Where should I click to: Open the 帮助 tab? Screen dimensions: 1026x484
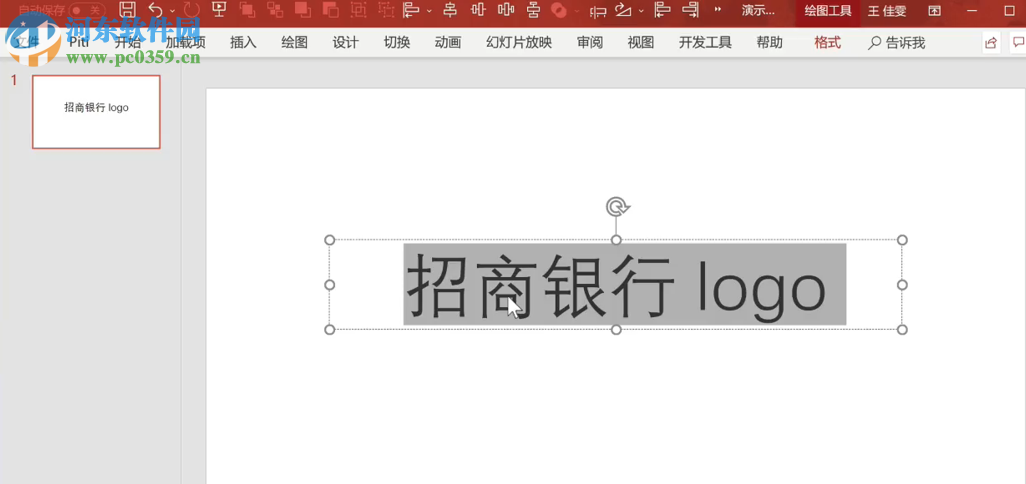tap(770, 43)
